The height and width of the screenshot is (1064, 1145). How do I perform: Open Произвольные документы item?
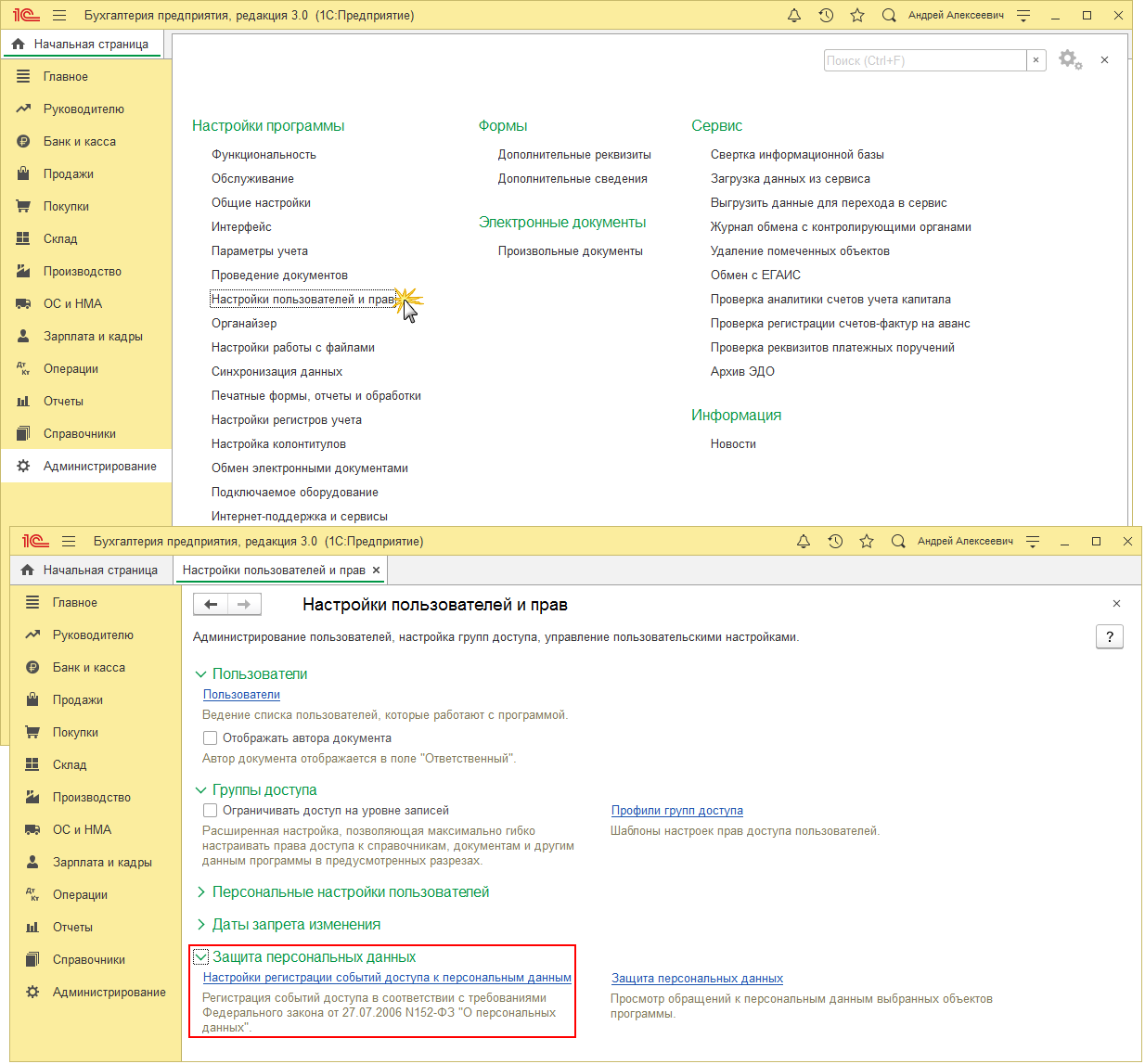570,251
